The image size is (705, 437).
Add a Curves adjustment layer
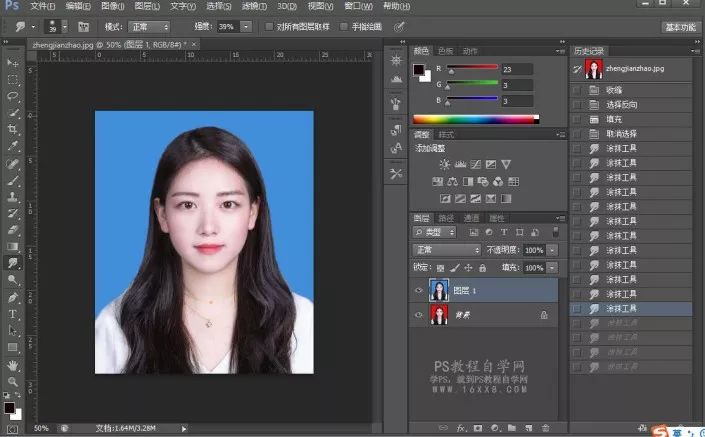point(475,164)
